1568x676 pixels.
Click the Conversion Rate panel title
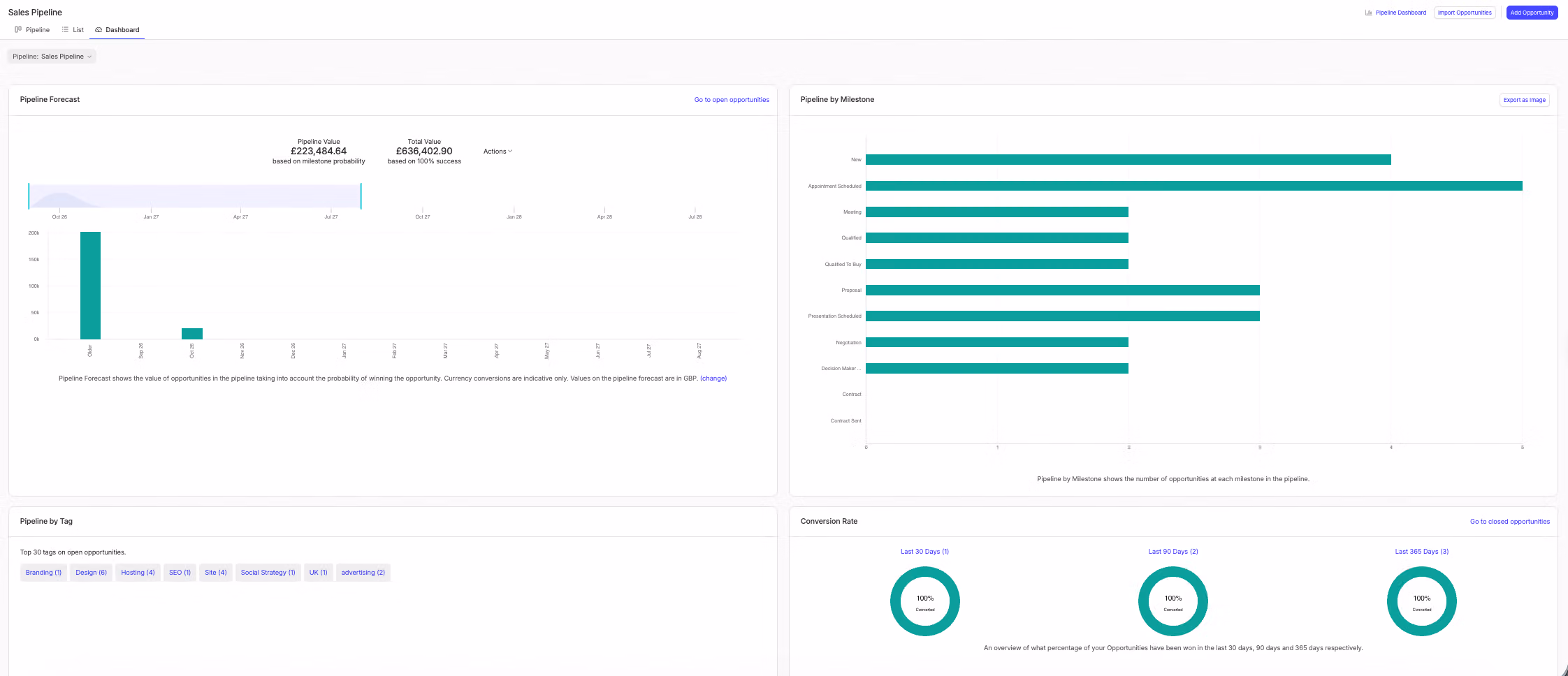(829, 522)
